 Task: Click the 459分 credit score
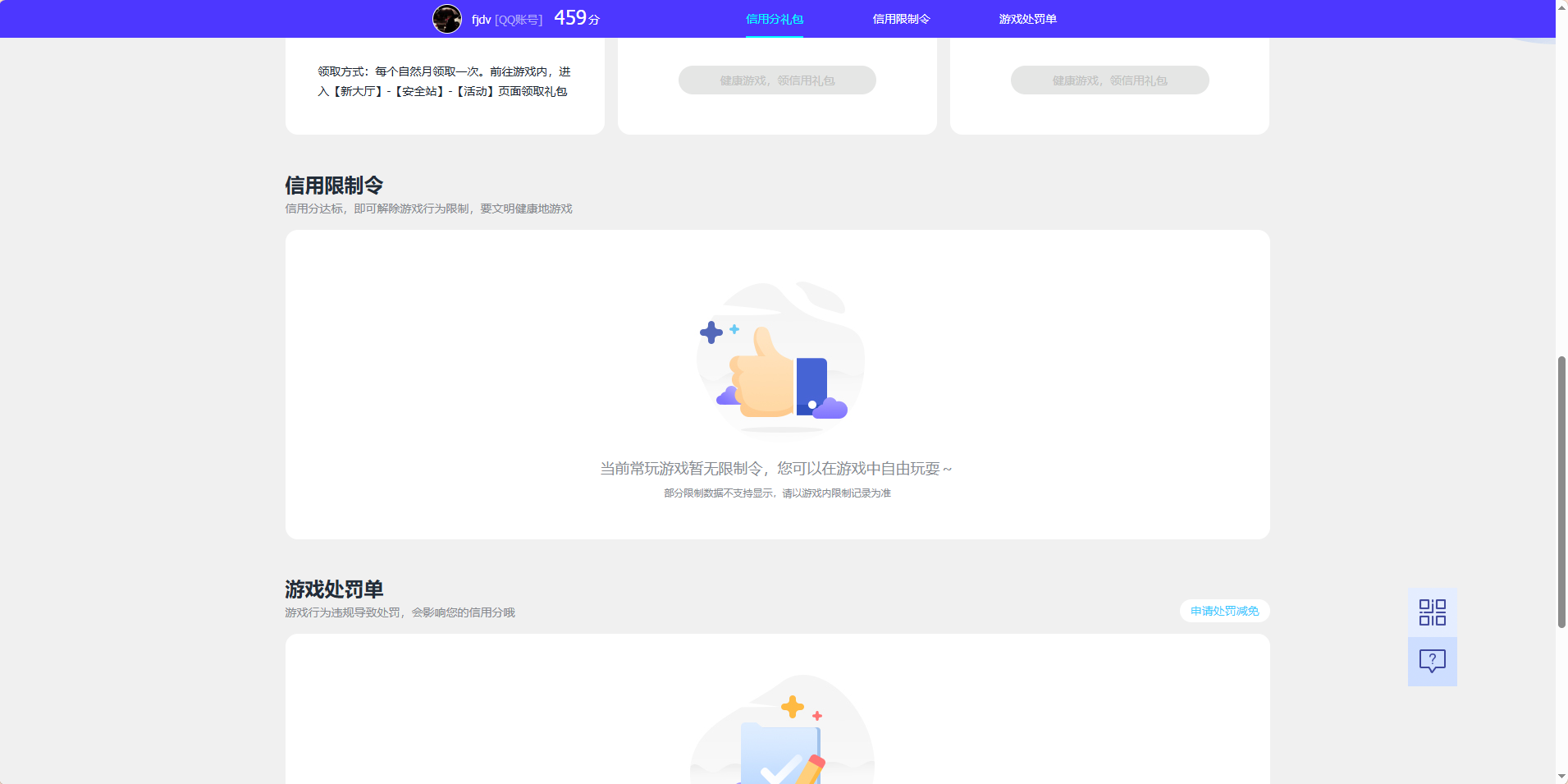pyautogui.click(x=577, y=18)
